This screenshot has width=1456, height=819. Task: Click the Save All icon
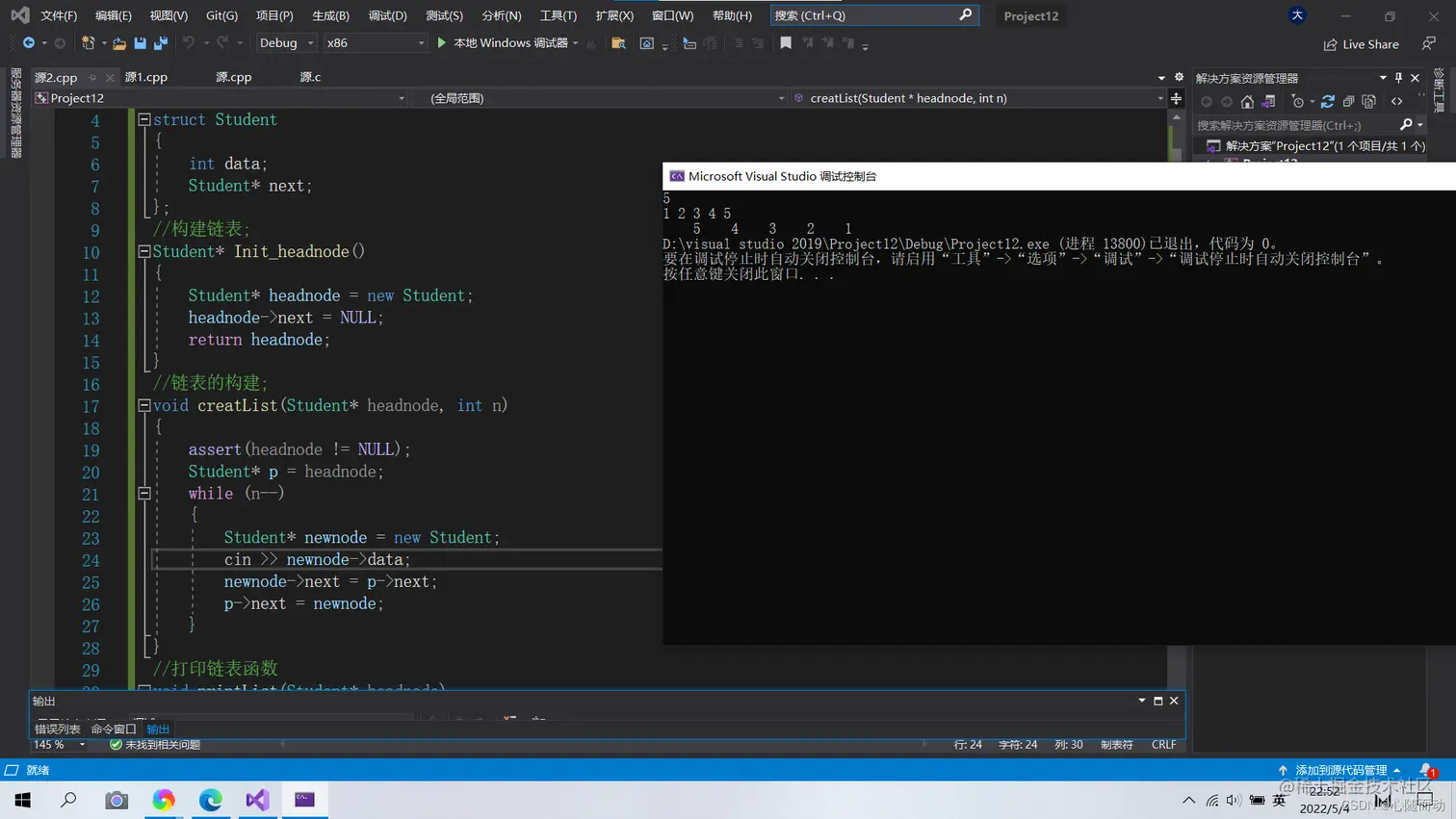tap(161, 43)
